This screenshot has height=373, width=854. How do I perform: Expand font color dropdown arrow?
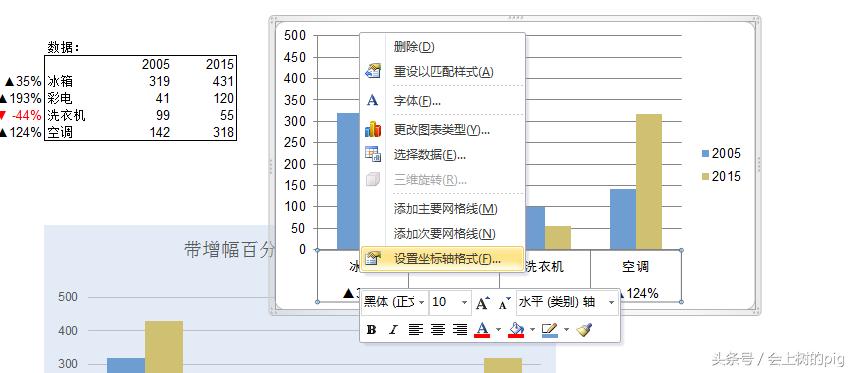coord(498,329)
